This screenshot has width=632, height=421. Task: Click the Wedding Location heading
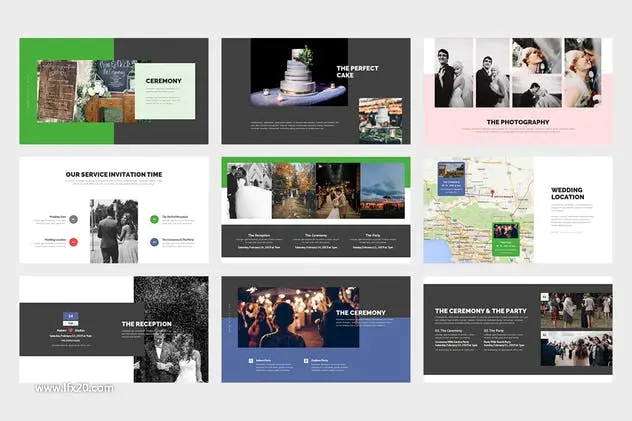pyautogui.click(x=568, y=193)
